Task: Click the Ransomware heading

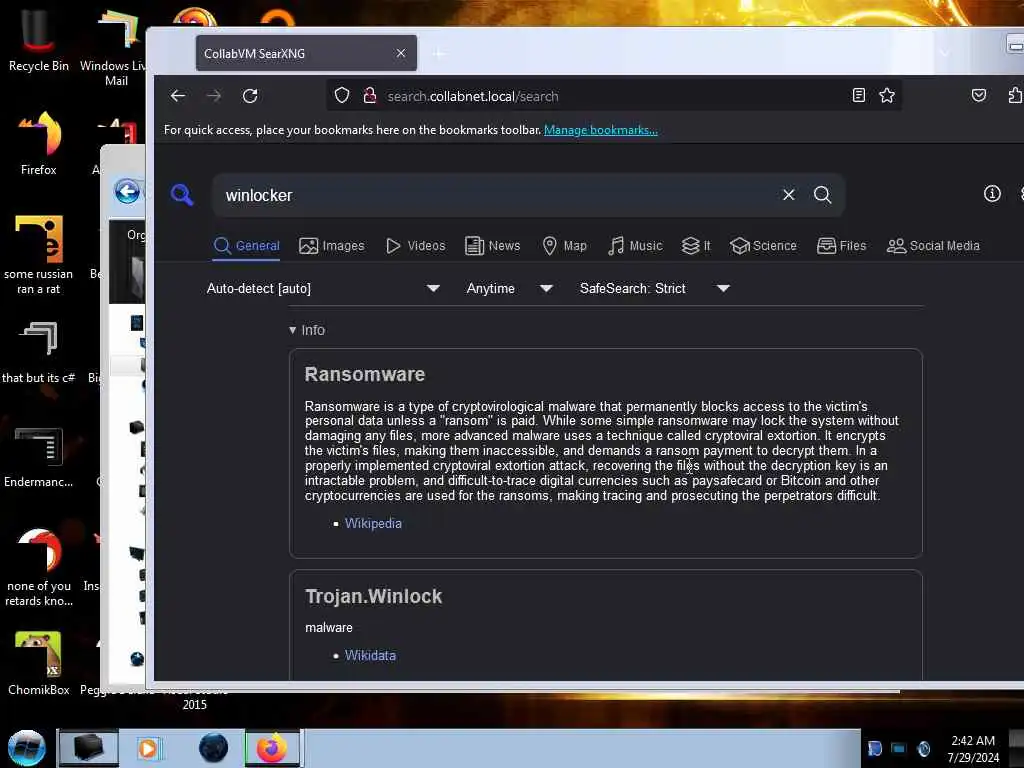Action: pyautogui.click(x=364, y=374)
